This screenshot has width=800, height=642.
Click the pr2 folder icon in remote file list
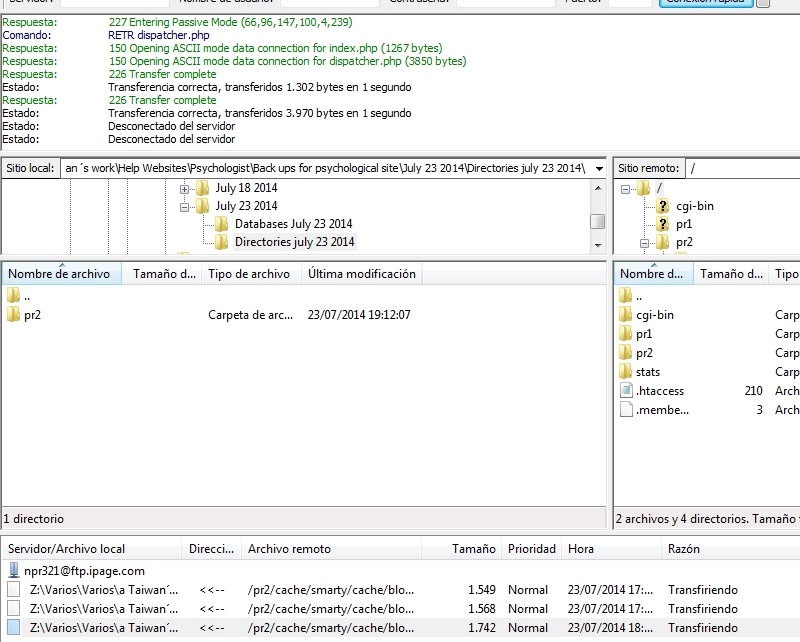tap(626, 352)
